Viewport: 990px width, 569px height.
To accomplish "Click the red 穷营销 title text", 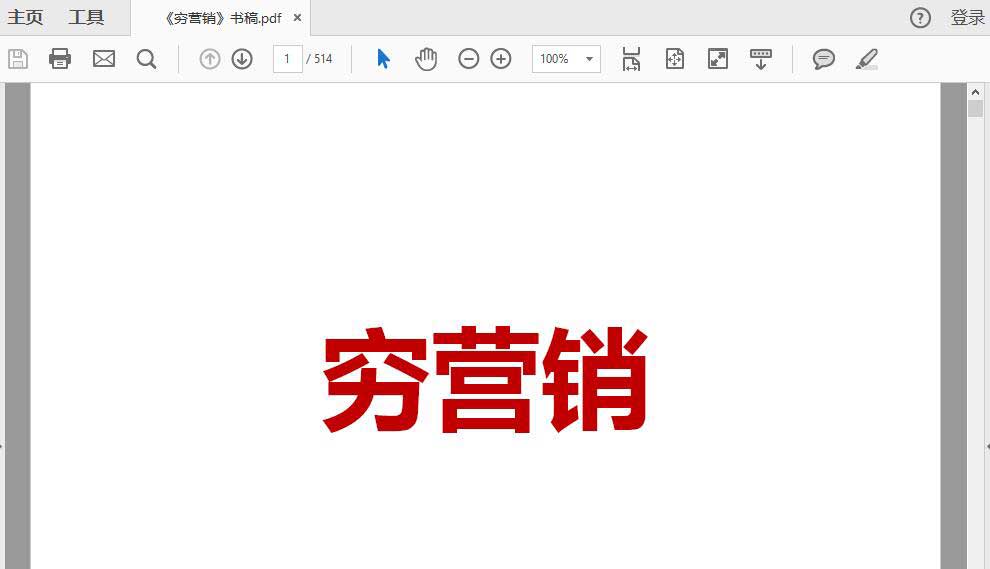I will pos(485,380).
